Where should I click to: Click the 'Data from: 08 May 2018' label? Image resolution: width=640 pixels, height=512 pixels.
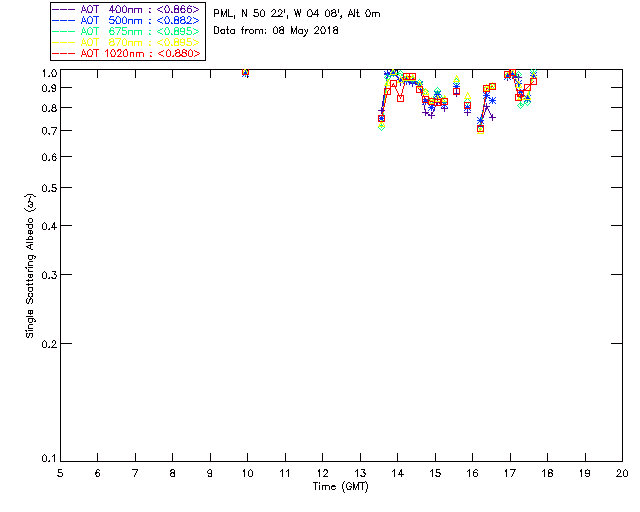click(277, 30)
